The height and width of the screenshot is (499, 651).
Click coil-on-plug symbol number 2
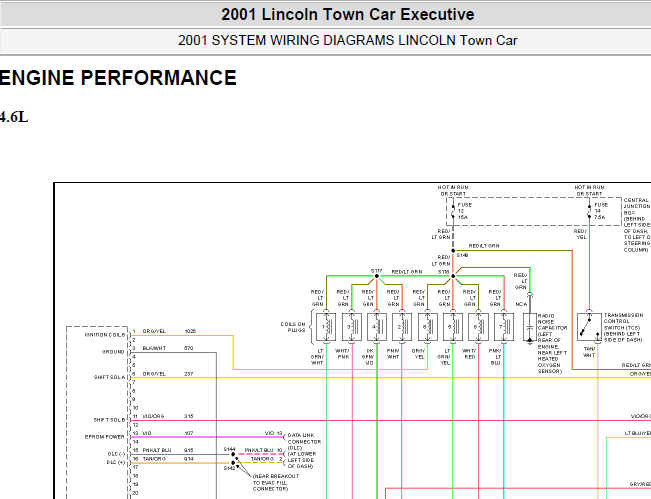(402, 327)
